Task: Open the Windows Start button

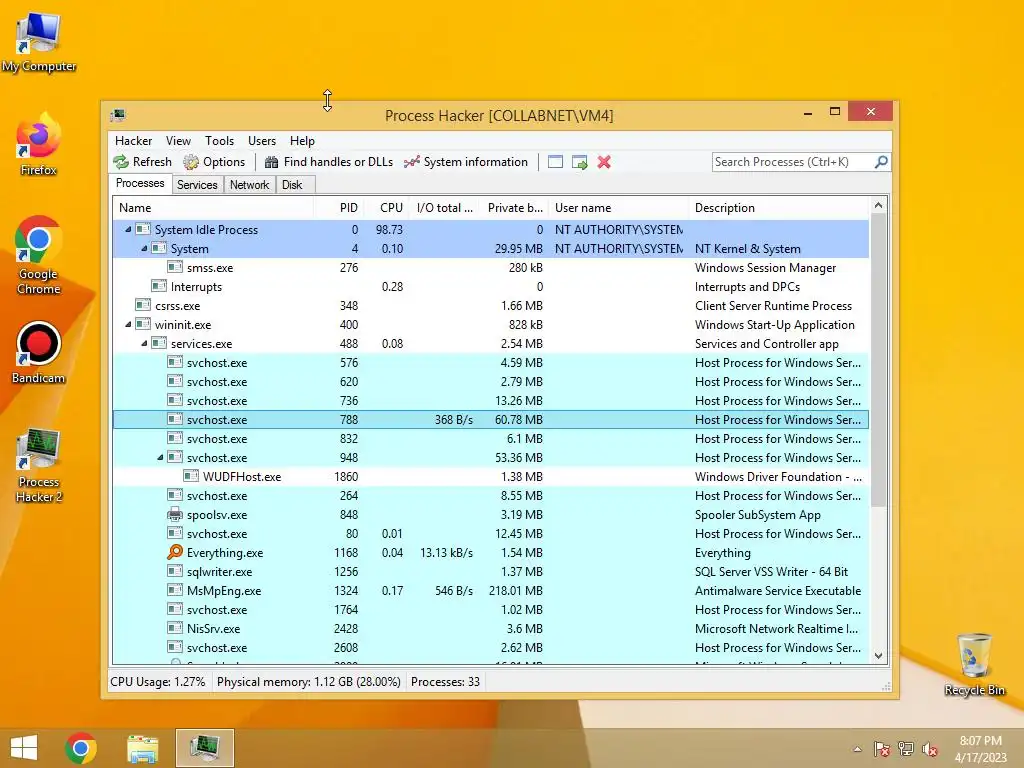Action: [x=24, y=748]
